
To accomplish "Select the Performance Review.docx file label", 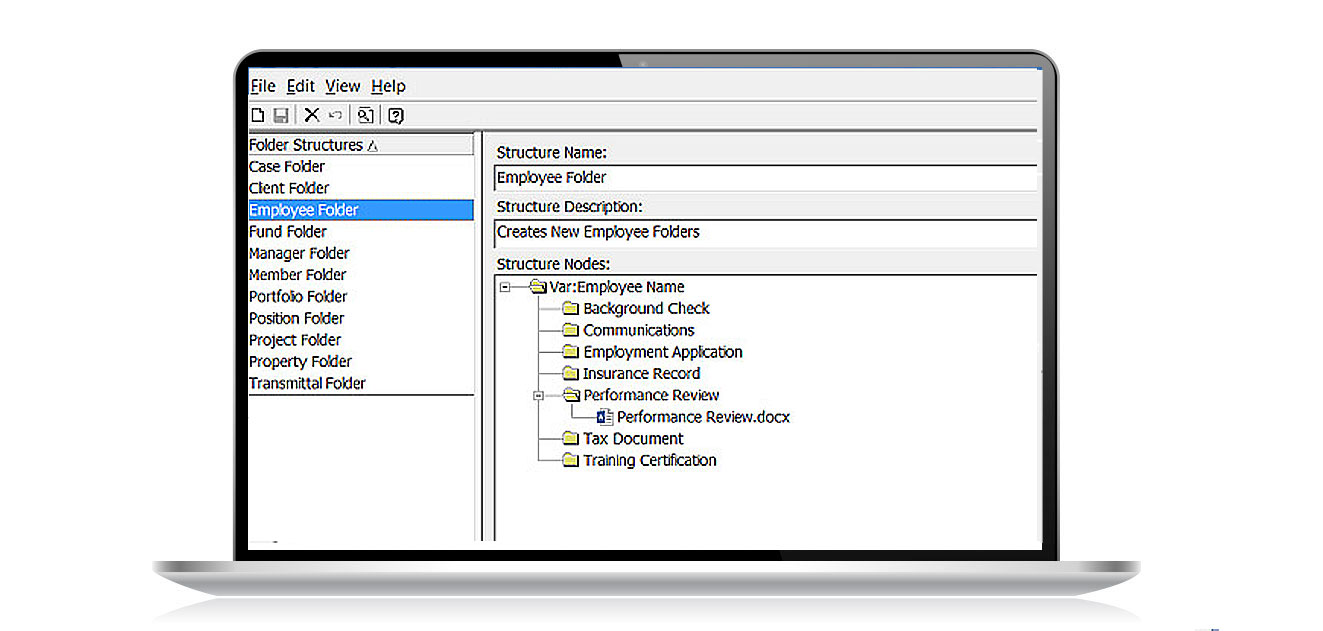I will pos(704,417).
